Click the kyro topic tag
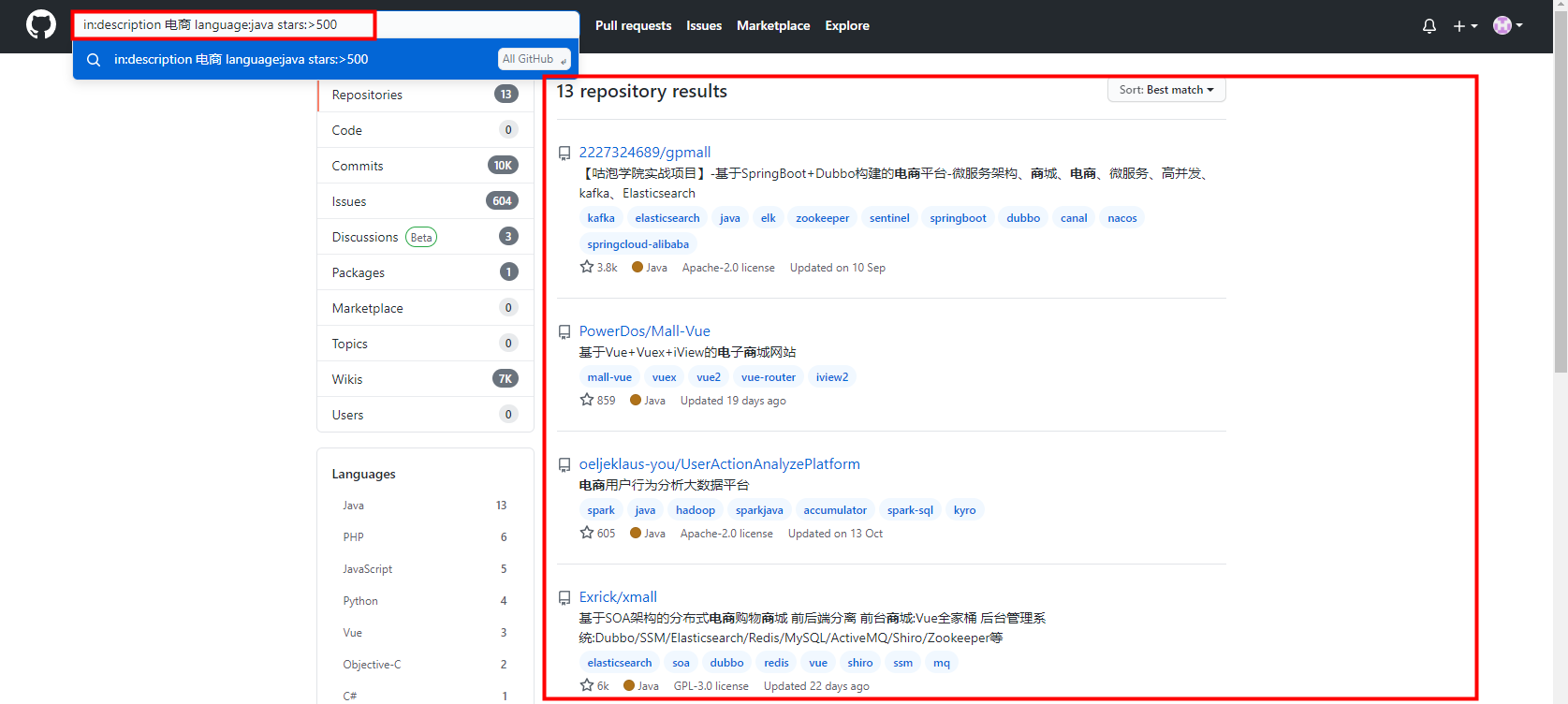The height and width of the screenshot is (704, 1568). [965, 510]
